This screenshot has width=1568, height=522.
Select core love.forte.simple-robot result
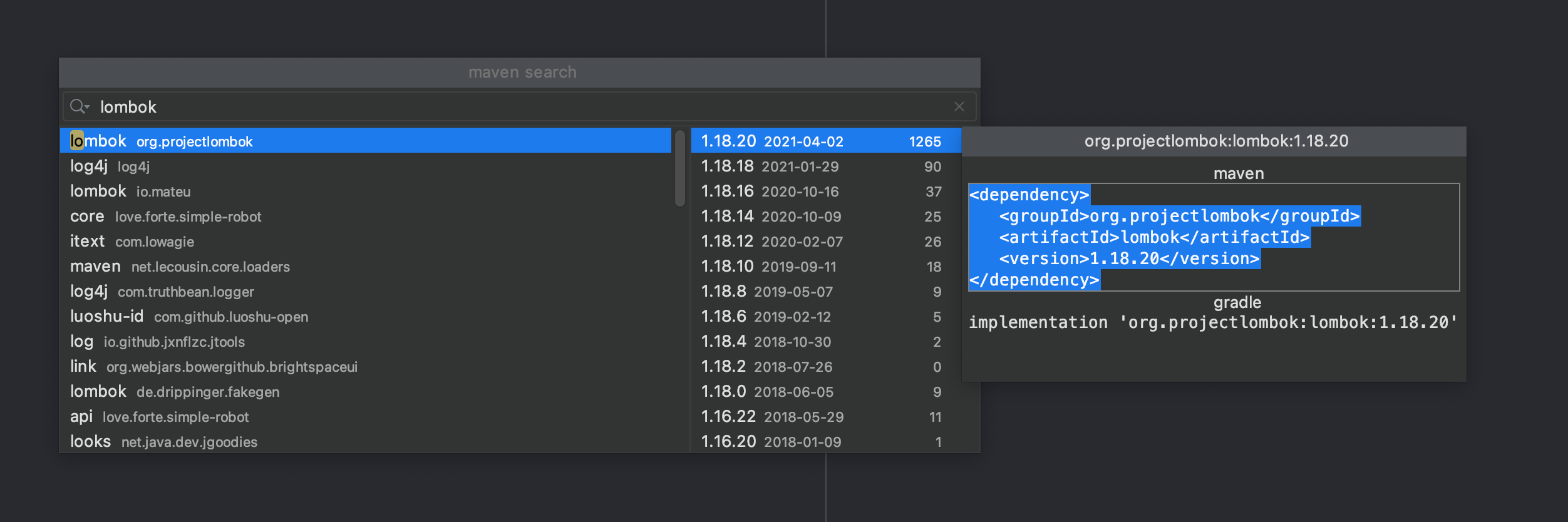tap(366, 216)
